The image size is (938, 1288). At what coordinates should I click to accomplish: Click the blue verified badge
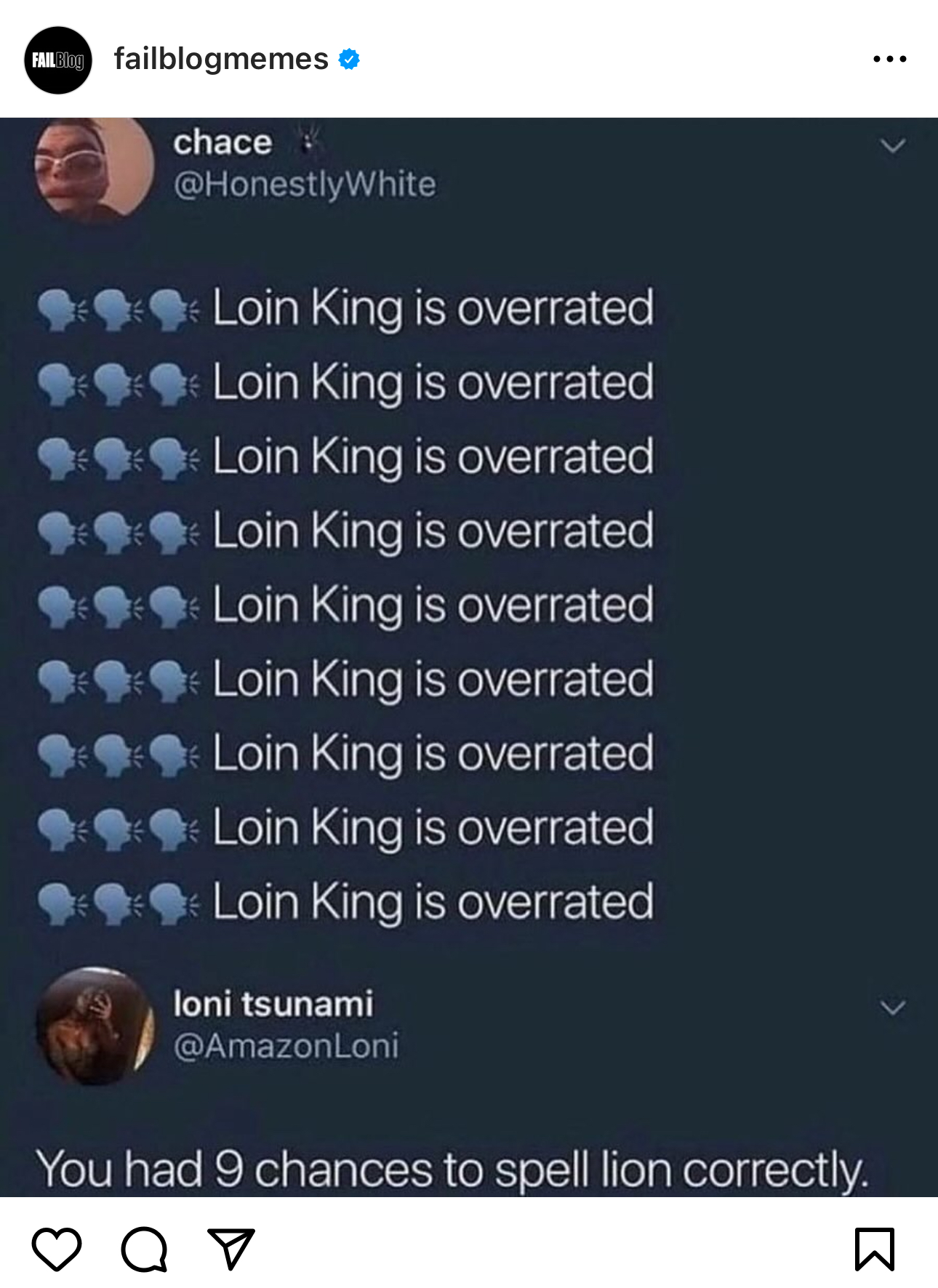click(350, 59)
